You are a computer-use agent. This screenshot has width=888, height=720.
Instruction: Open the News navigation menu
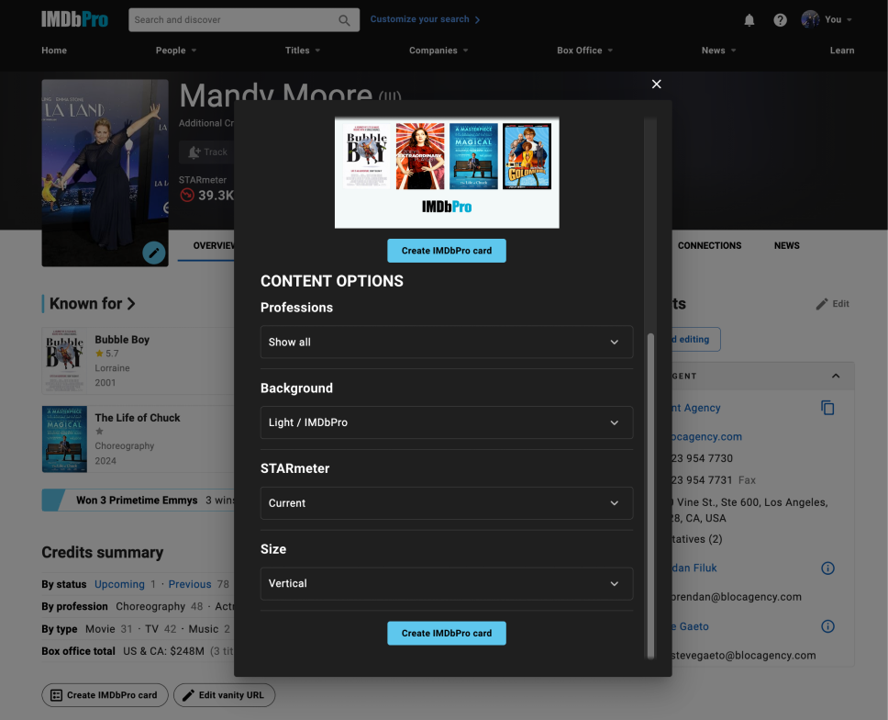click(x=719, y=50)
